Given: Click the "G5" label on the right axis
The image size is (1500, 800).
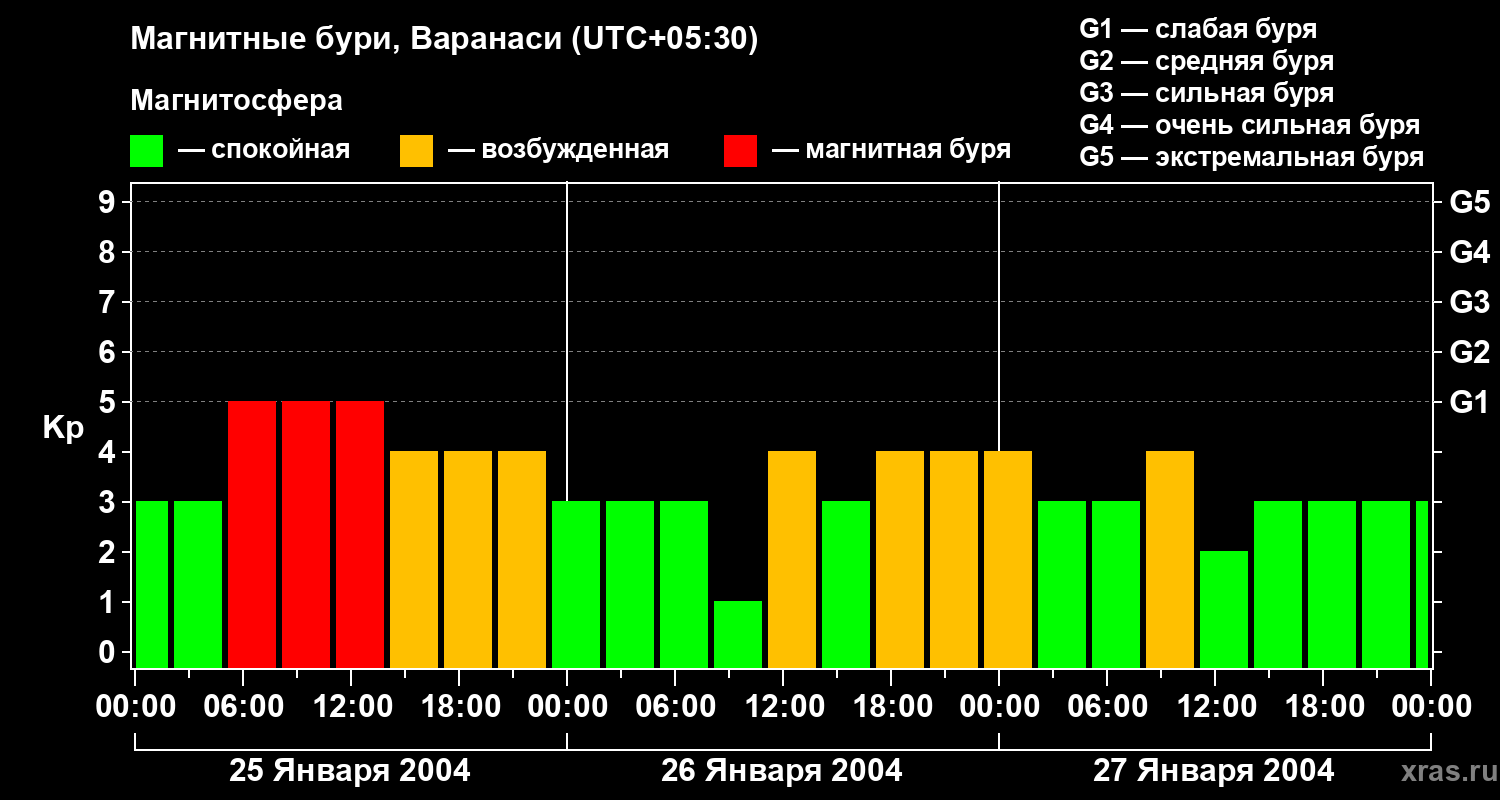Looking at the screenshot, I should (1469, 202).
